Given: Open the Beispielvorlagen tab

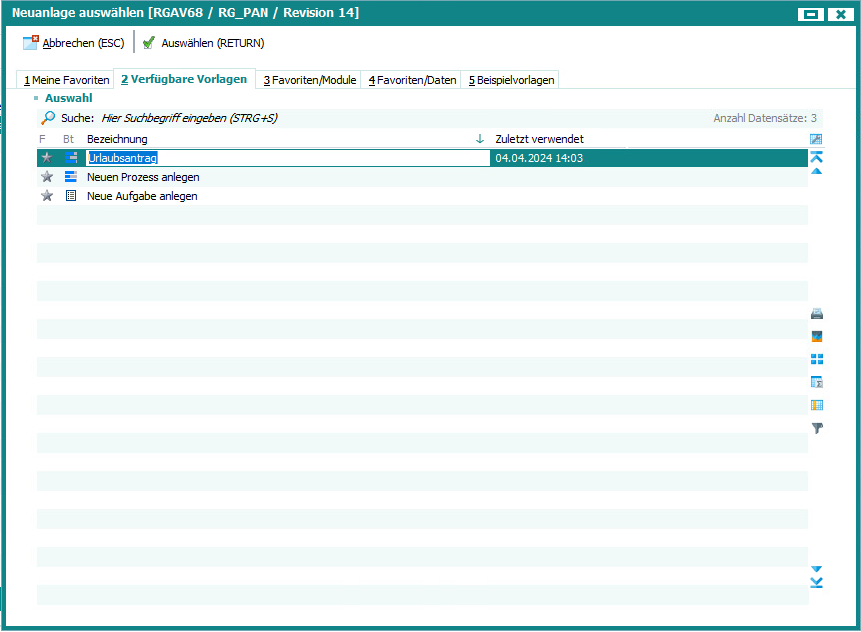Looking at the screenshot, I should click(x=510, y=80).
